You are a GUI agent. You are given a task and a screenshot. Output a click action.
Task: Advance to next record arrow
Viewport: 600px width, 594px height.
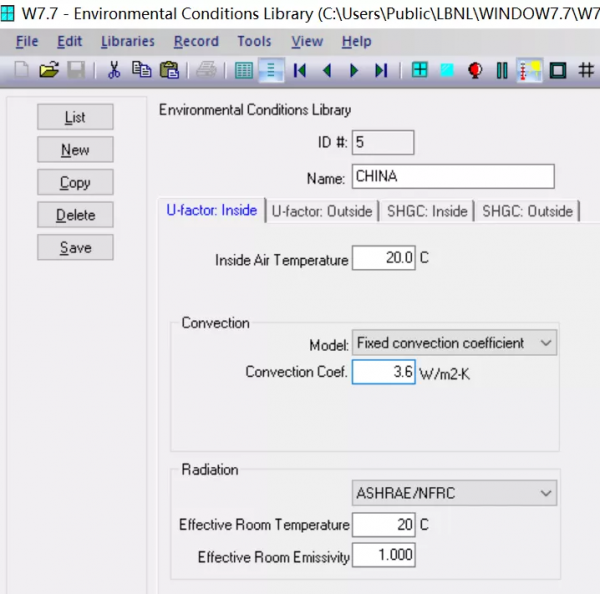pos(353,70)
